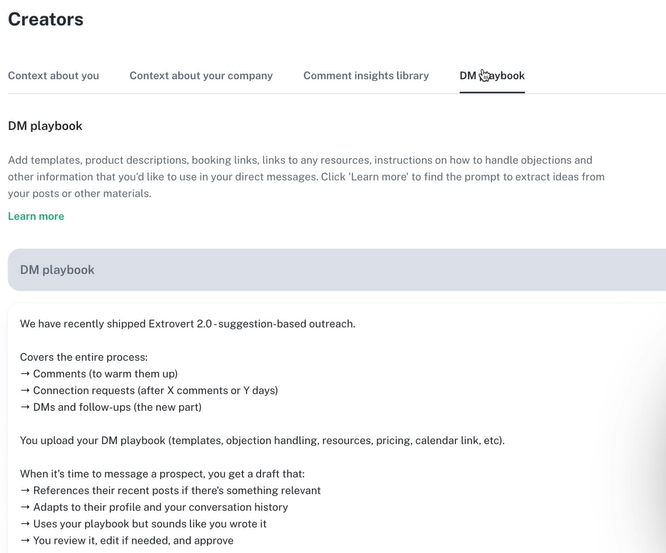Viewport: 666px width, 553px height.
Task: Place cursor in 'You upload your DM playbook' line
Action: [x=262, y=440]
